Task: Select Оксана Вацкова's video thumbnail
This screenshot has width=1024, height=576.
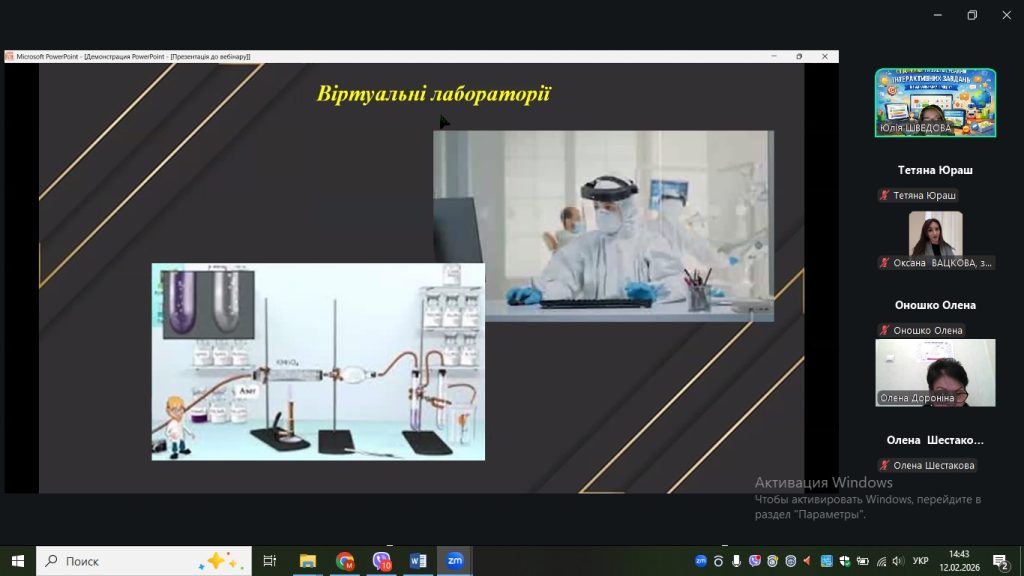Action: [935, 239]
